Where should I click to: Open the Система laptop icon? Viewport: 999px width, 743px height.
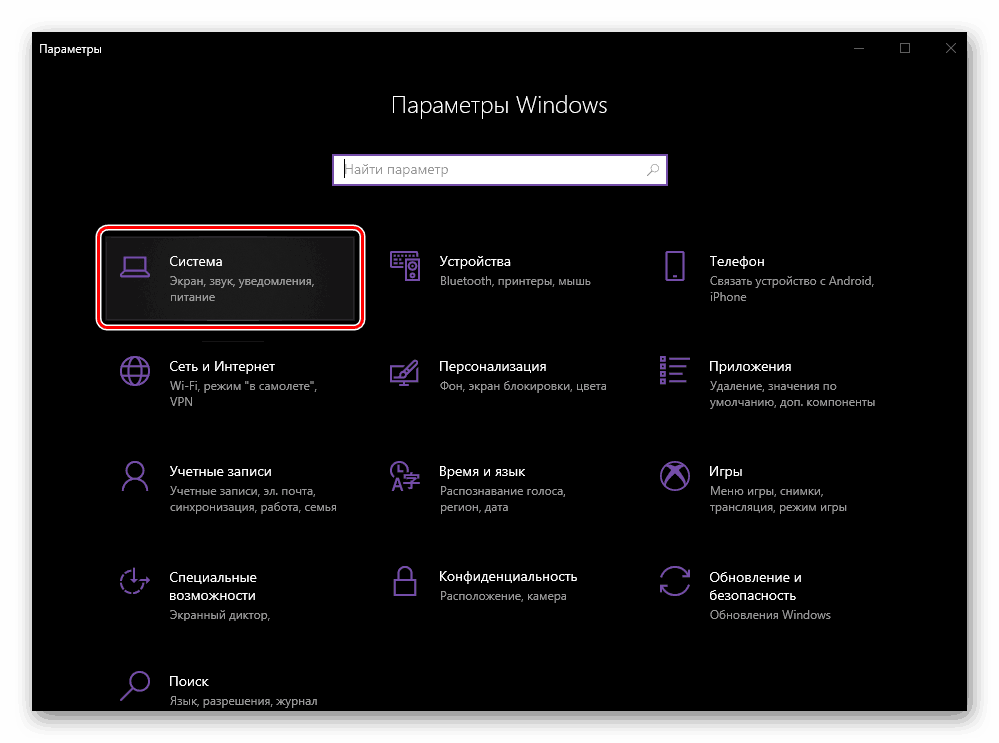[x=134, y=268]
